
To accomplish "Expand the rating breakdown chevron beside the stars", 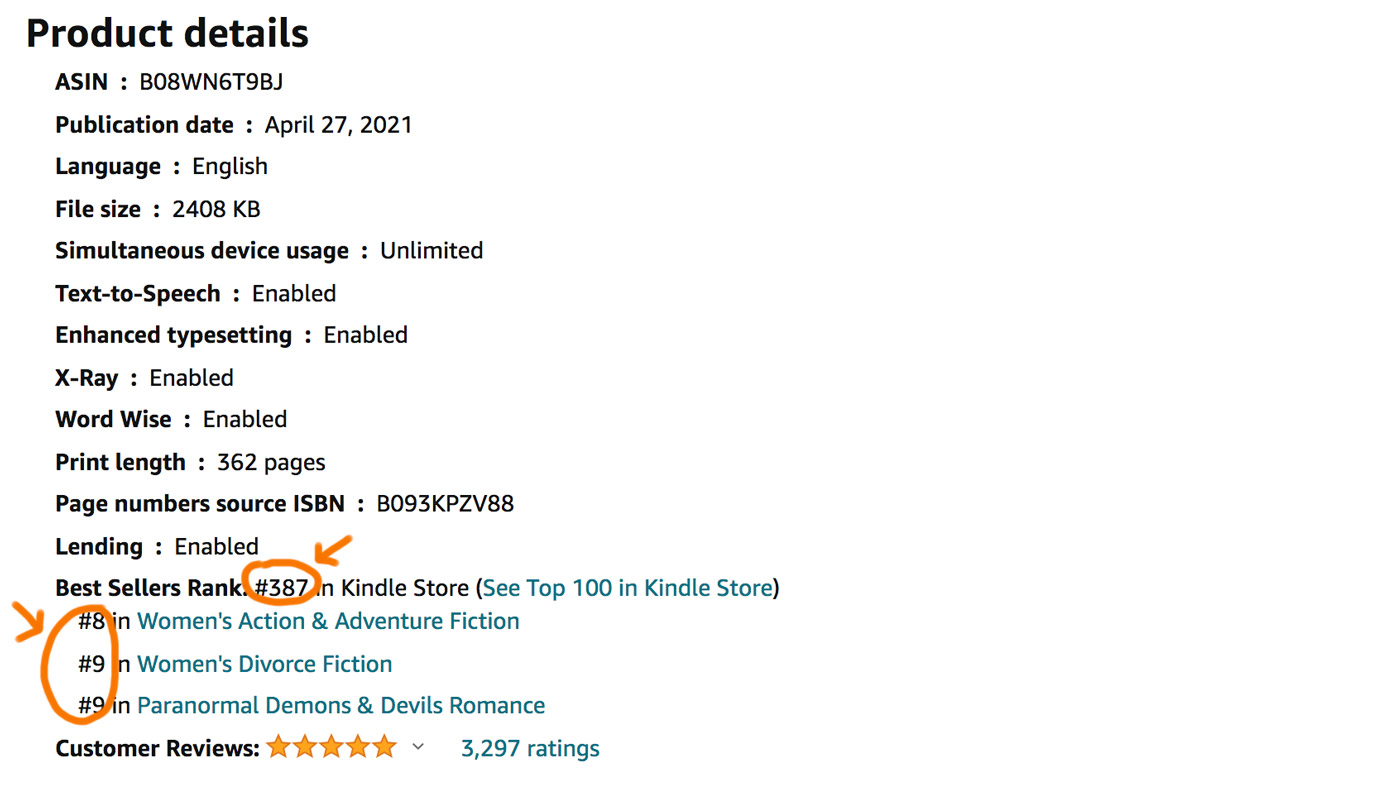I will point(418,747).
